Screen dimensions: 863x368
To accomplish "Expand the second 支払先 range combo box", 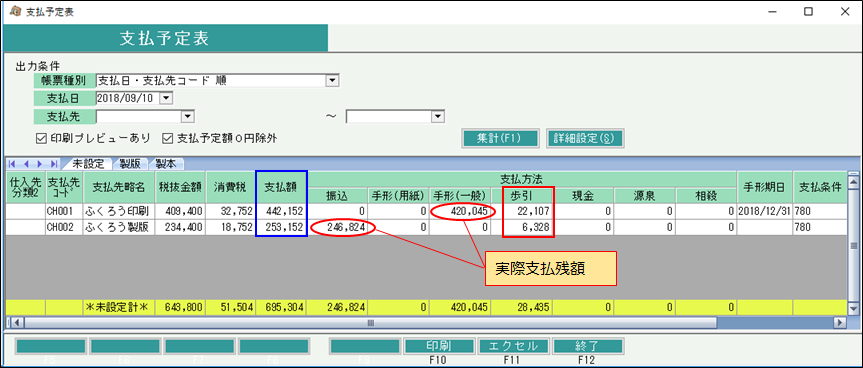I will pos(438,116).
